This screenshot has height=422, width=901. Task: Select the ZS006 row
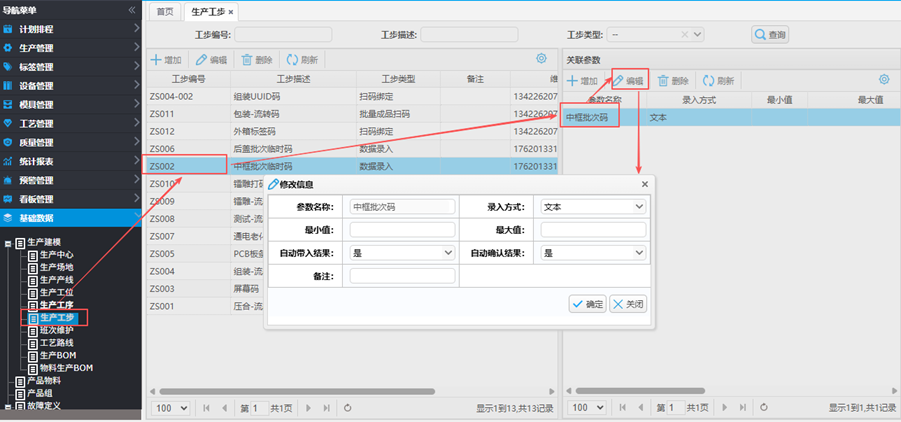pyautogui.click(x=352, y=148)
